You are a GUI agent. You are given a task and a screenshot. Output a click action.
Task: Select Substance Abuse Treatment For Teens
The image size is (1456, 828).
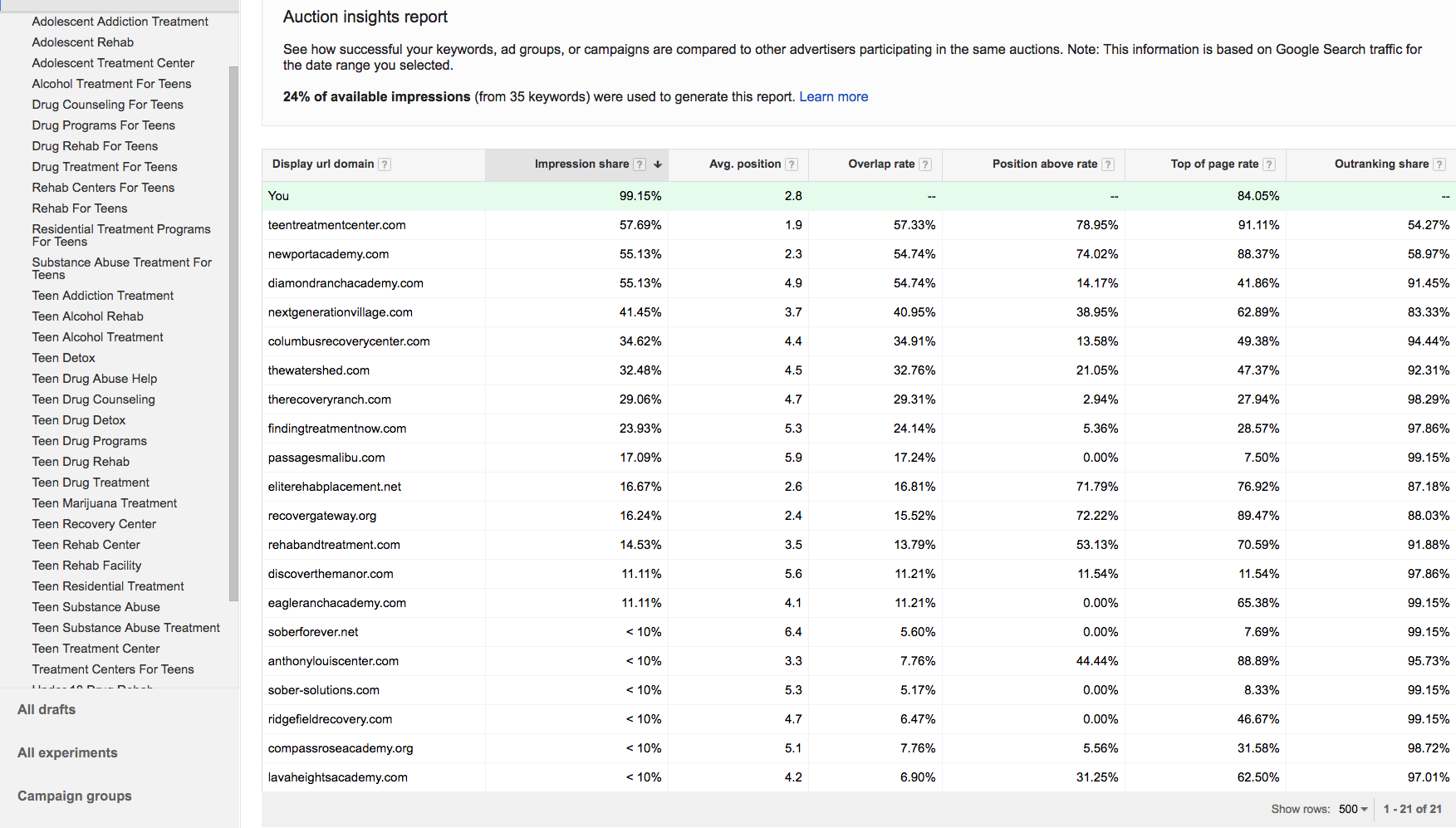[x=122, y=268]
